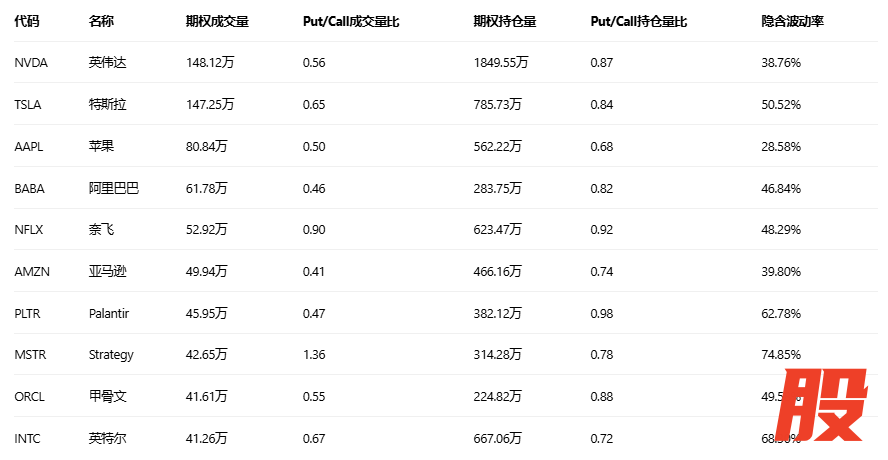Select MSTR's 1.36 Put/Call volume ratio
The image size is (888, 460).
[x=314, y=355]
